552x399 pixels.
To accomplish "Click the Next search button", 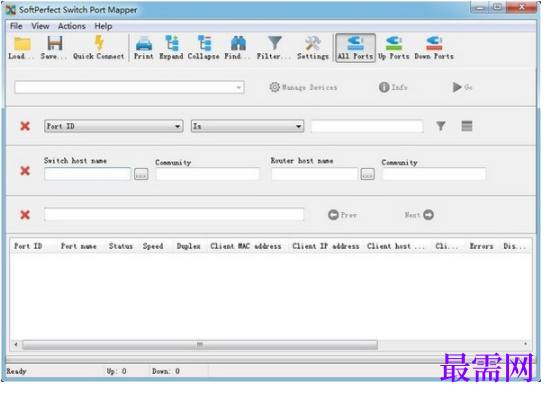I will pyautogui.click(x=419, y=215).
